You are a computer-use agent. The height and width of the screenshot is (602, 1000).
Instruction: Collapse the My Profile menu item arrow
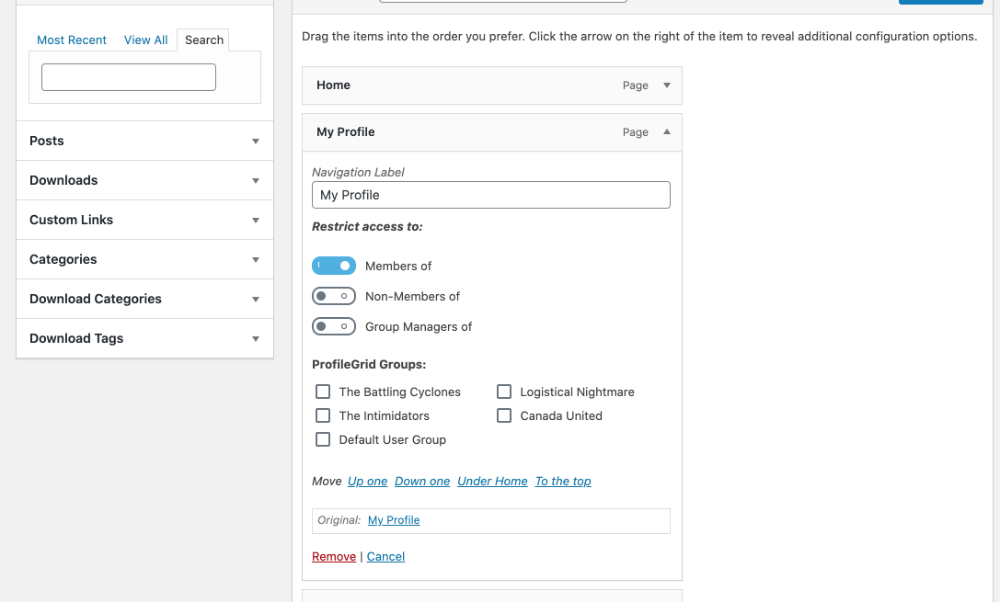667,132
